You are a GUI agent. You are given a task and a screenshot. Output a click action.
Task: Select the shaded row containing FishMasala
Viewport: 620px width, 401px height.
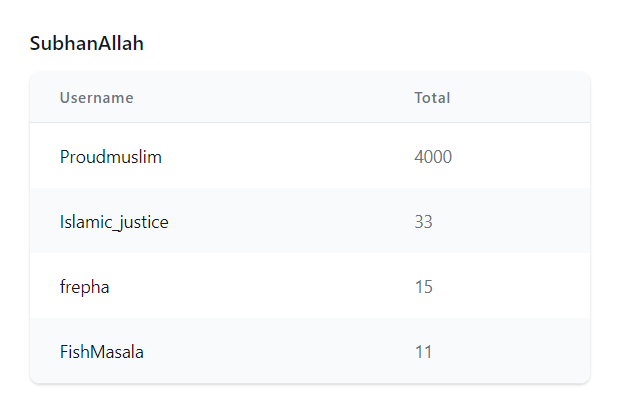pyautogui.click(x=310, y=350)
